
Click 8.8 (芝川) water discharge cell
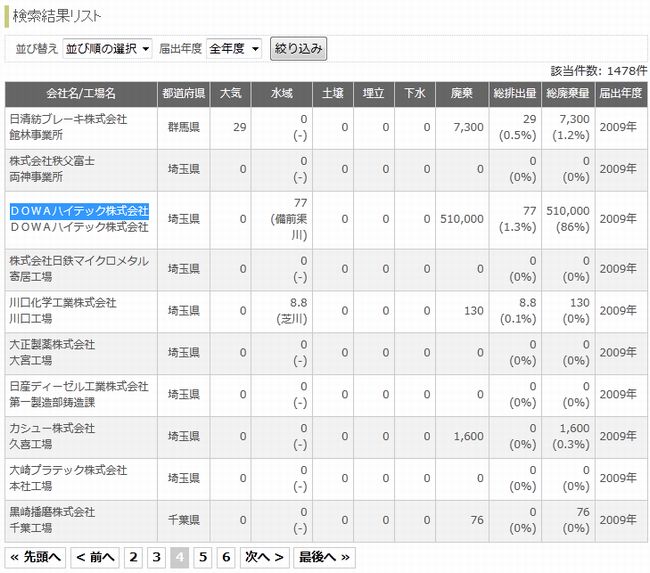(281, 311)
